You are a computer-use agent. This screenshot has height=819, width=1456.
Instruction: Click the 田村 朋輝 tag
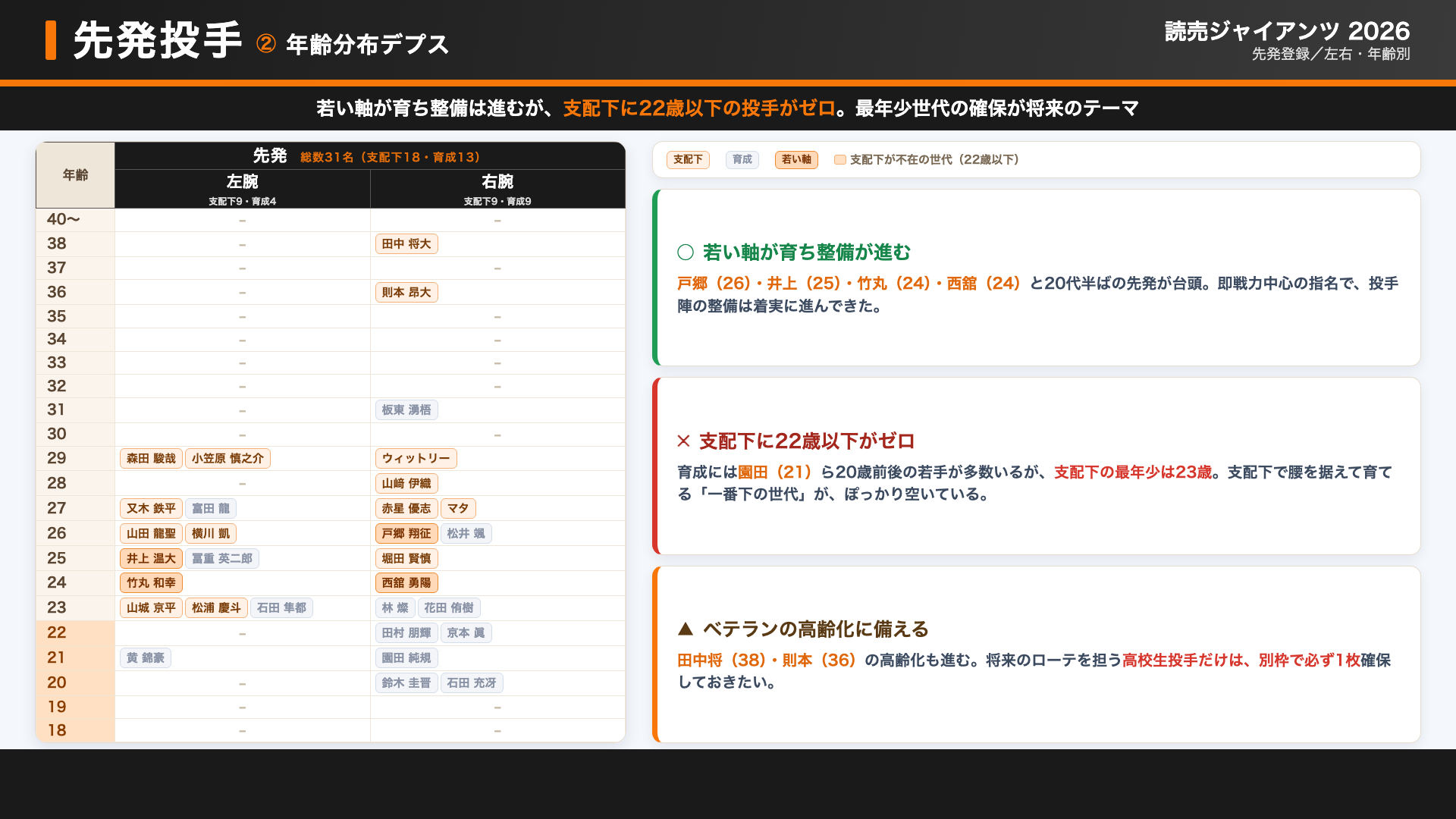coord(406,633)
